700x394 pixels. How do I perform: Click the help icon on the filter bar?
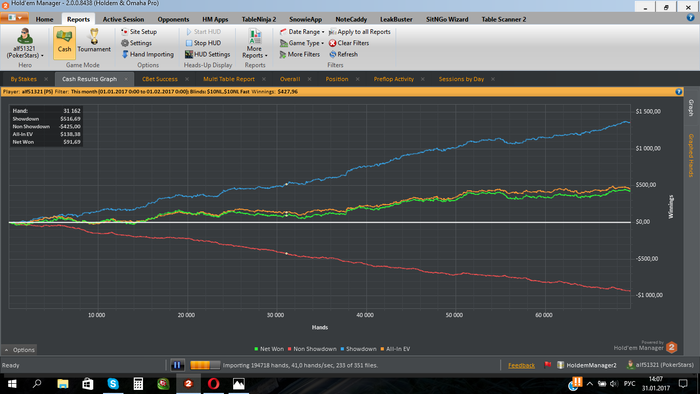(679, 91)
